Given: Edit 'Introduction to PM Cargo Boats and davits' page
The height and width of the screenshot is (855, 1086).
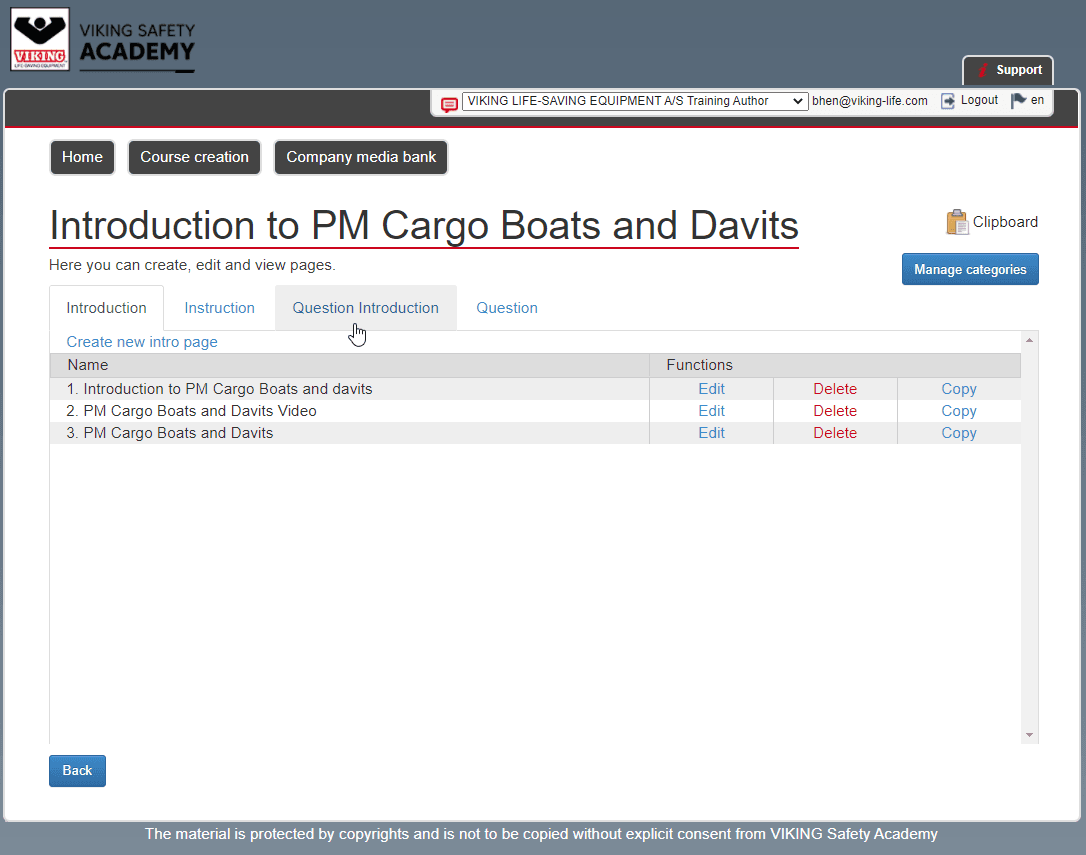Looking at the screenshot, I should [x=711, y=389].
